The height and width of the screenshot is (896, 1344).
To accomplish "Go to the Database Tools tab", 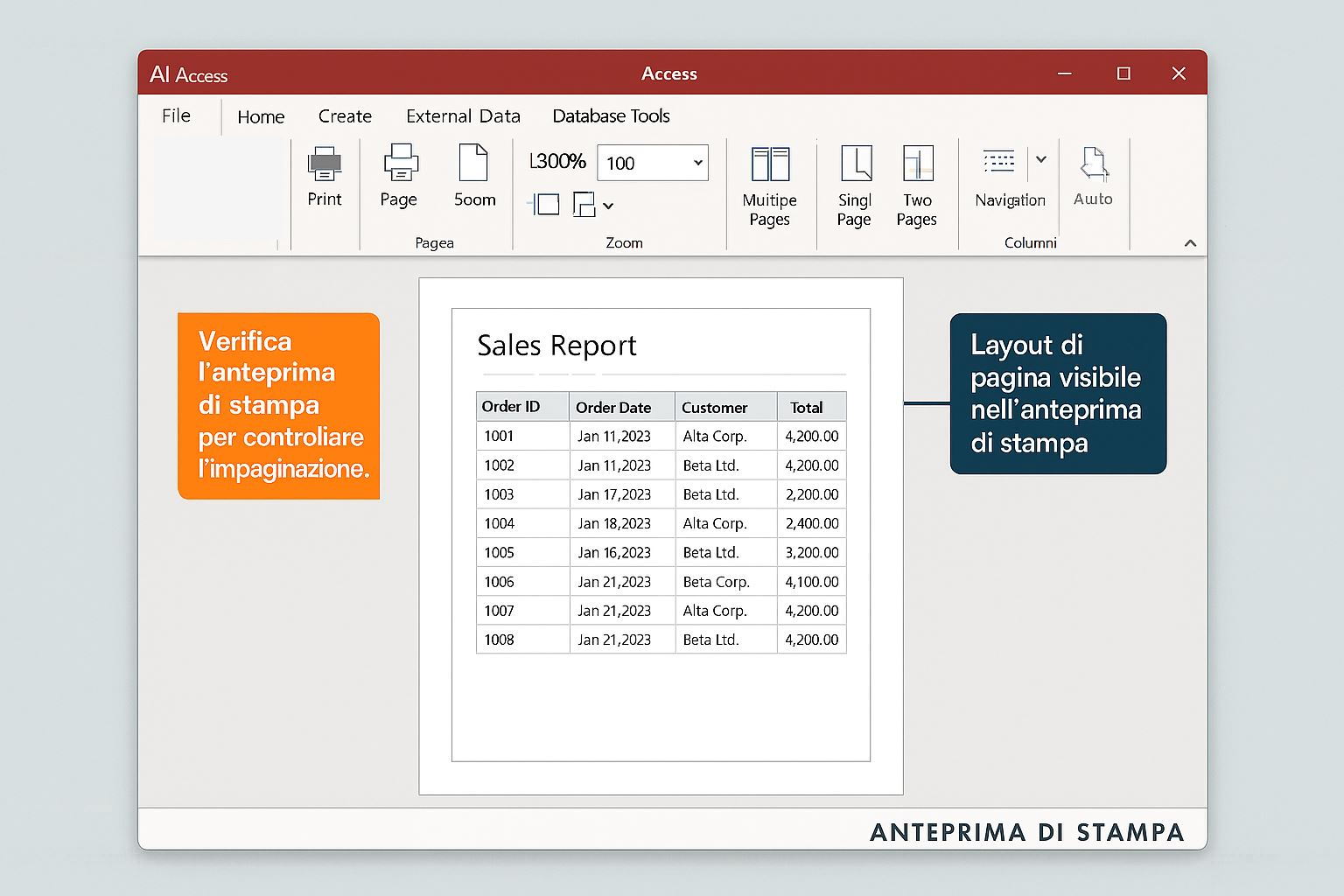I will click(x=611, y=116).
